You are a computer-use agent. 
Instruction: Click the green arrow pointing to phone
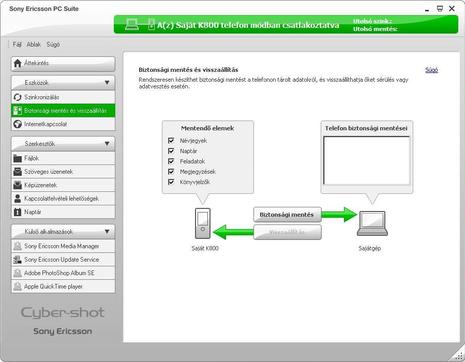coord(233,232)
